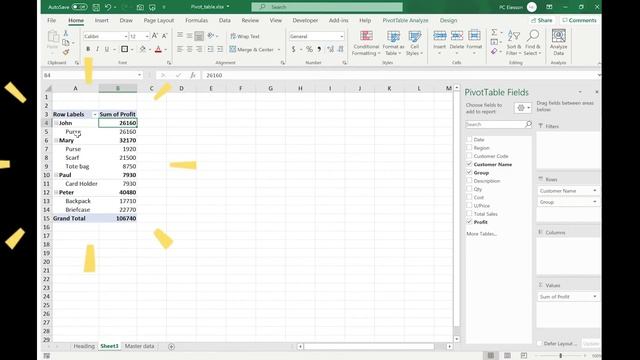Apply Percent Style

[x=309, y=49]
